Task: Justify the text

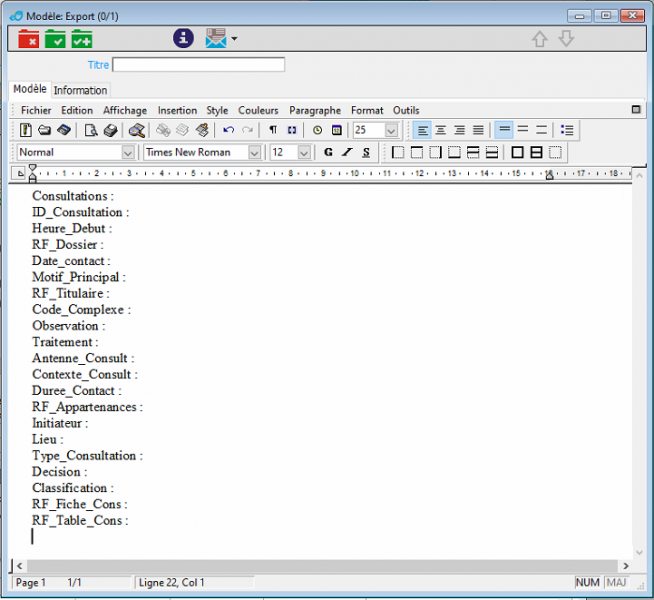Action: [x=478, y=130]
